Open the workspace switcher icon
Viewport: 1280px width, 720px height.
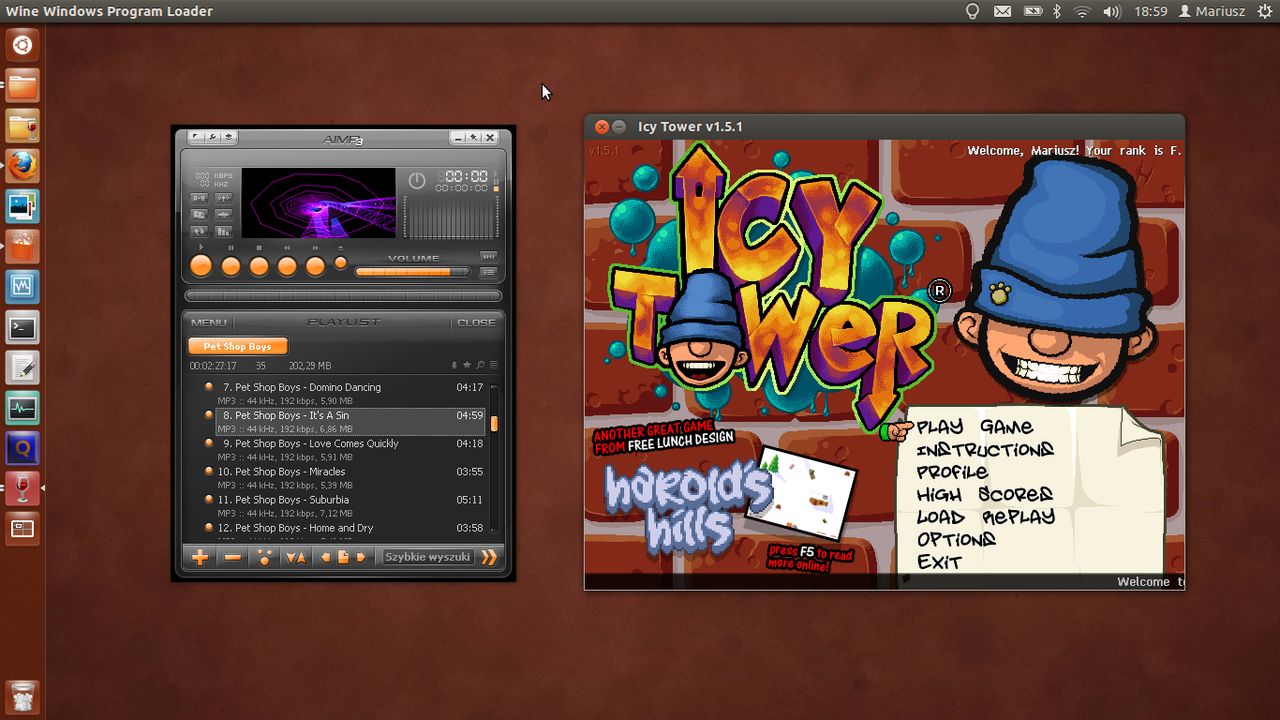(x=22, y=529)
